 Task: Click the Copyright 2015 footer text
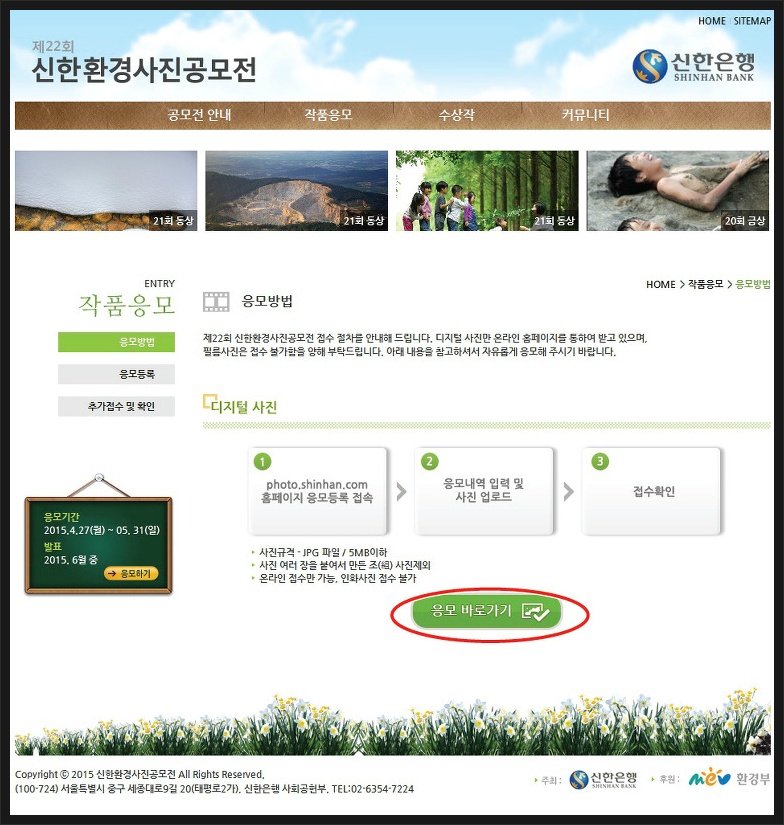(x=139, y=774)
